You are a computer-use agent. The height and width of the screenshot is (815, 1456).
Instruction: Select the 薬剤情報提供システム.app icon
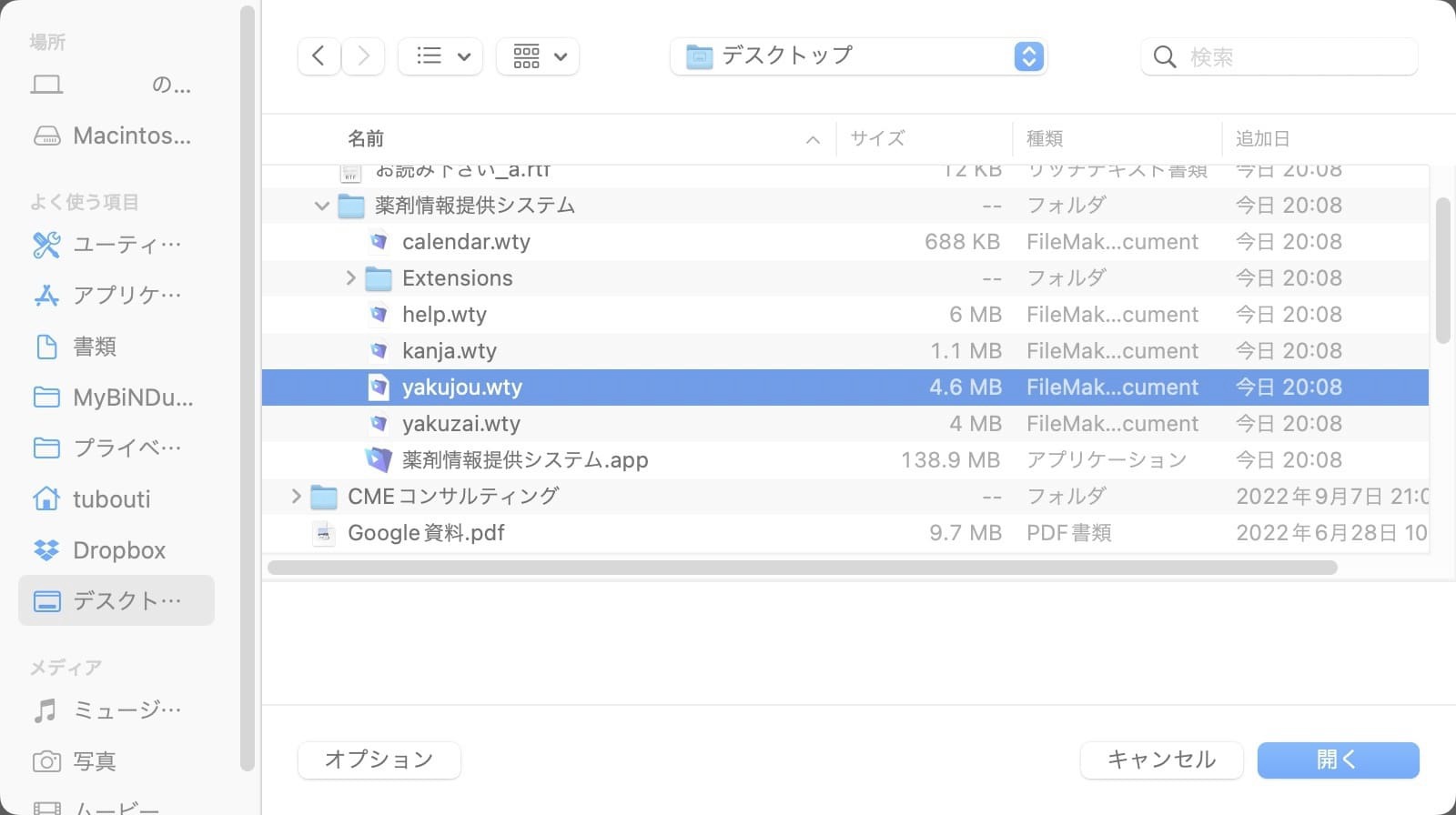[x=379, y=460]
